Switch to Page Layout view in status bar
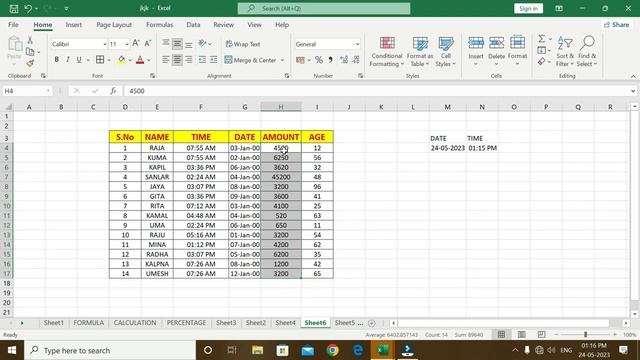This screenshot has height=360, width=640. pyautogui.click(x=521, y=334)
